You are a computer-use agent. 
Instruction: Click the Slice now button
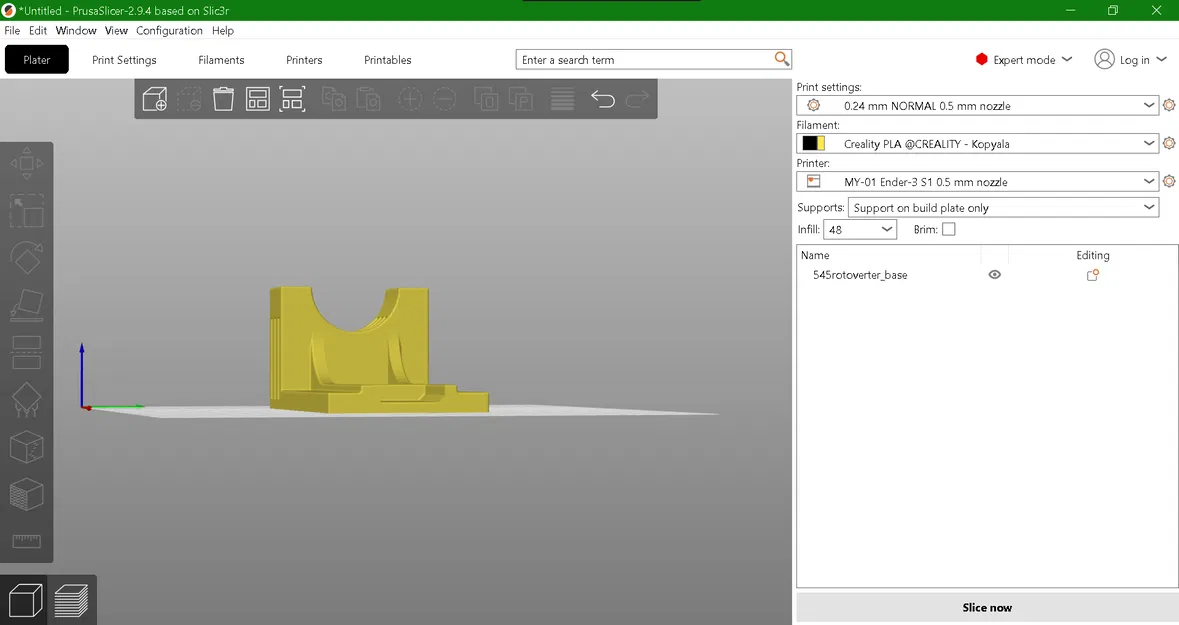[x=987, y=608]
